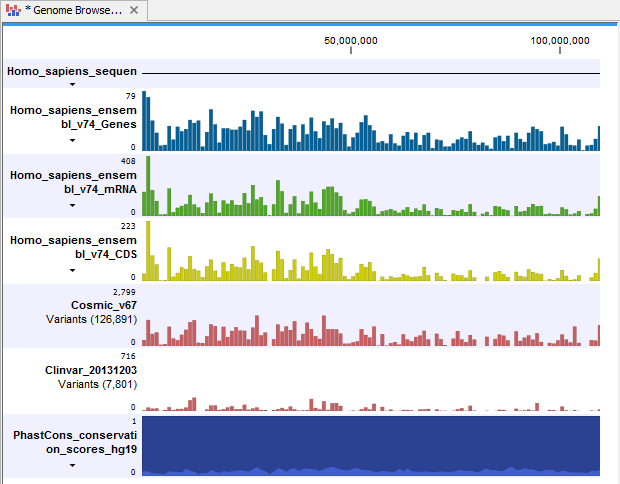Select the PhastCons conservation scores track name
The width and height of the screenshot is (620, 484).
click(75, 443)
